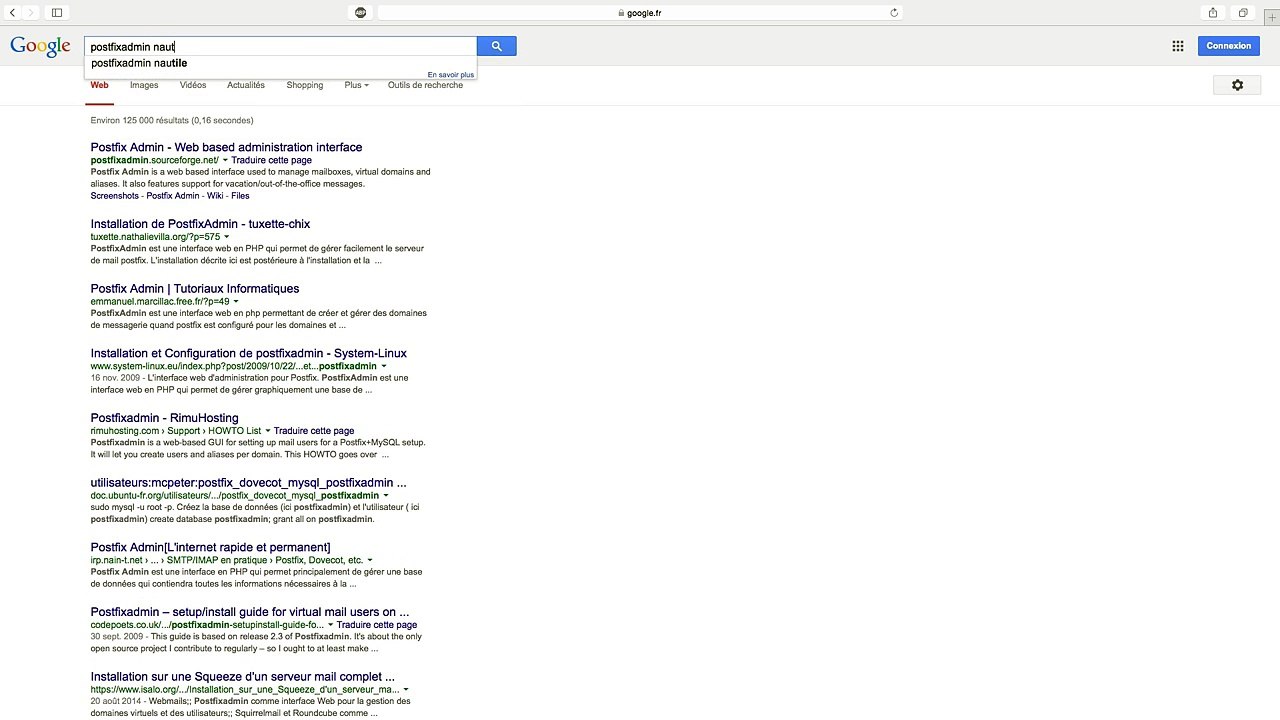This screenshot has height=720, width=1280.
Task: Click the Connexion button
Action: [1228, 46]
